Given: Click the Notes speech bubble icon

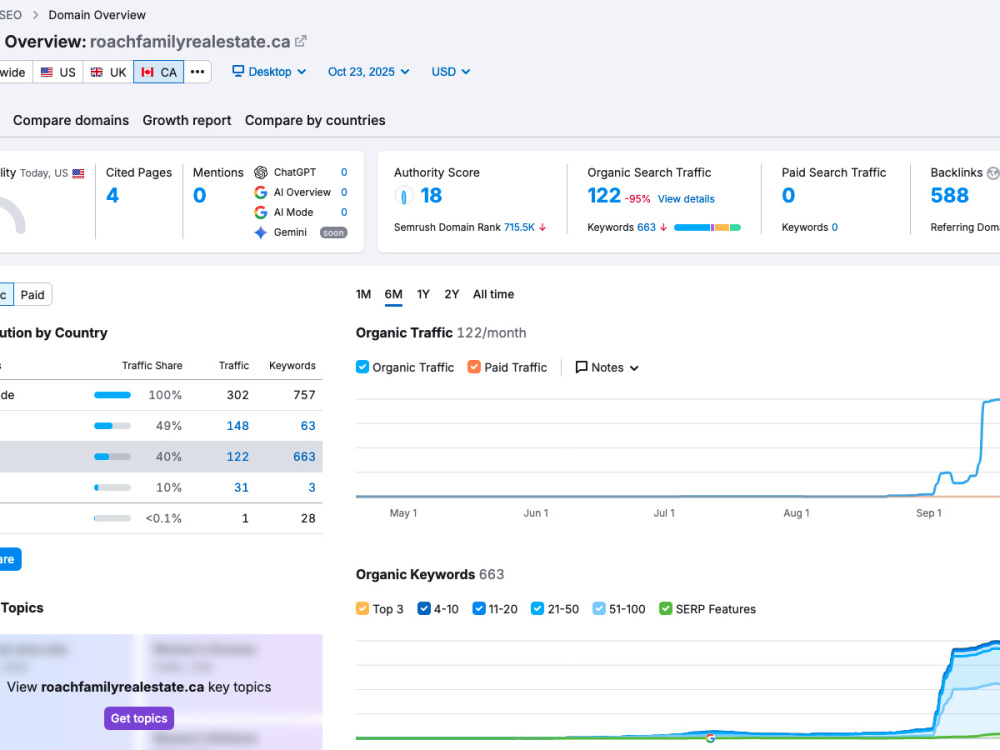Looking at the screenshot, I should pyautogui.click(x=581, y=367).
